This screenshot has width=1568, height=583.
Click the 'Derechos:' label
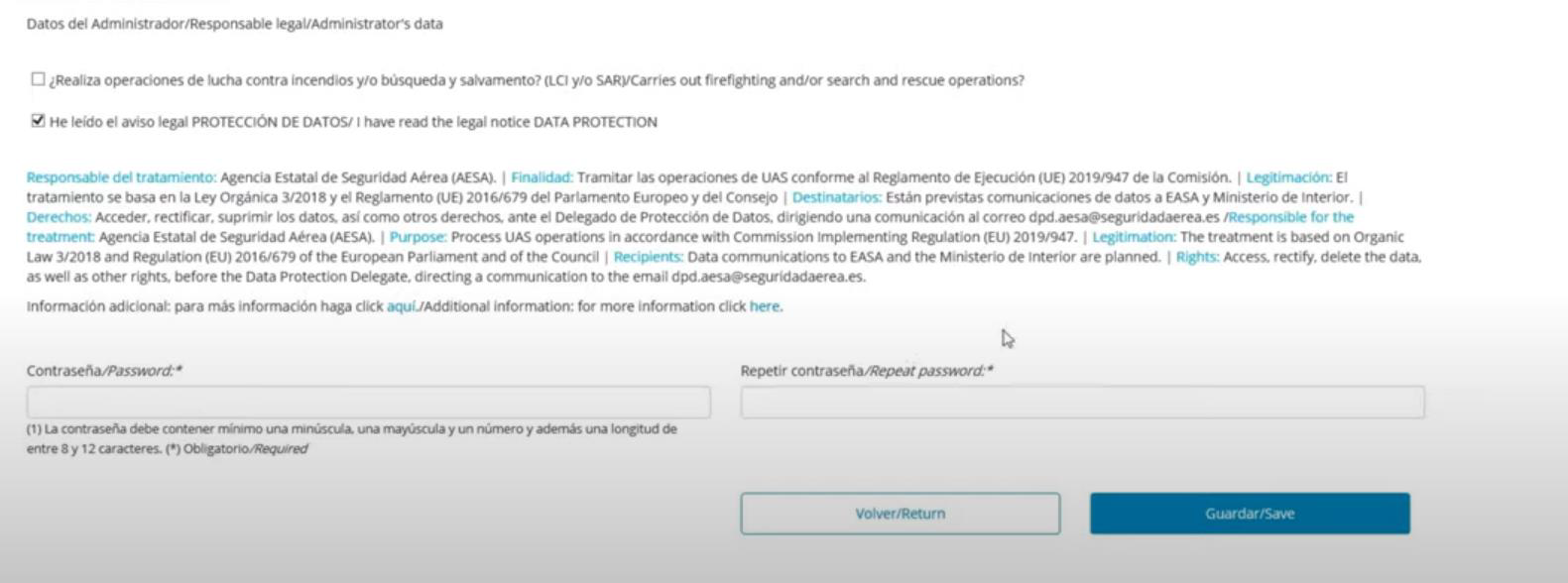point(59,217)
